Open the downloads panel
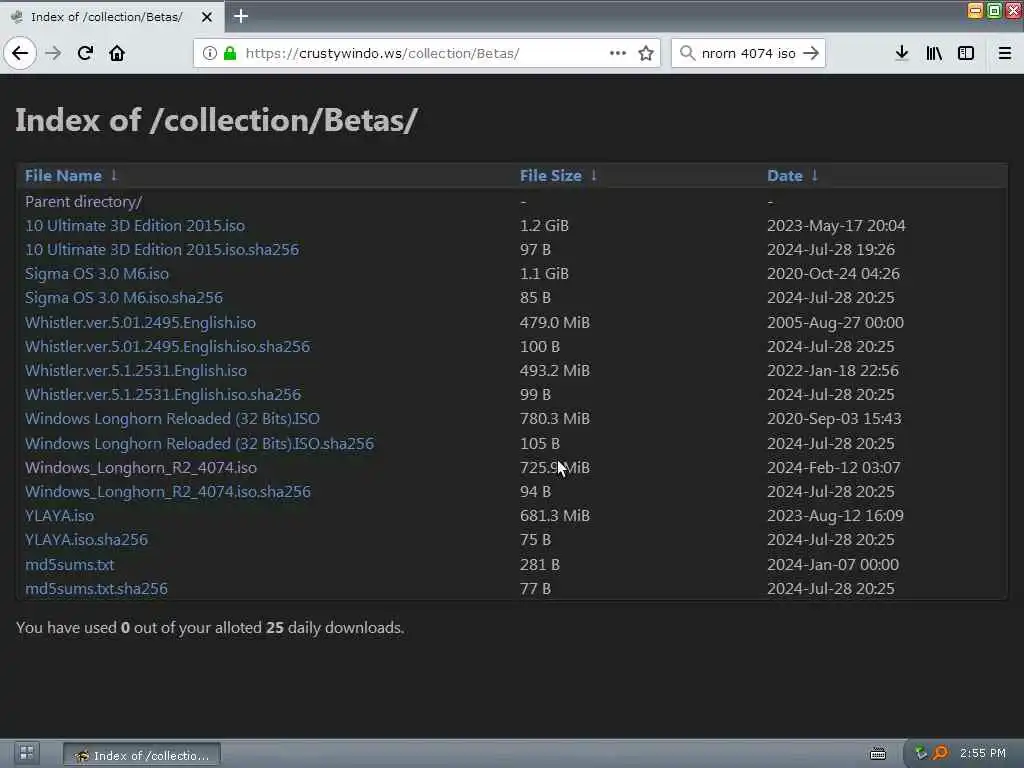Viewport: 1024px width, 768px height. (x=902, y=53)
